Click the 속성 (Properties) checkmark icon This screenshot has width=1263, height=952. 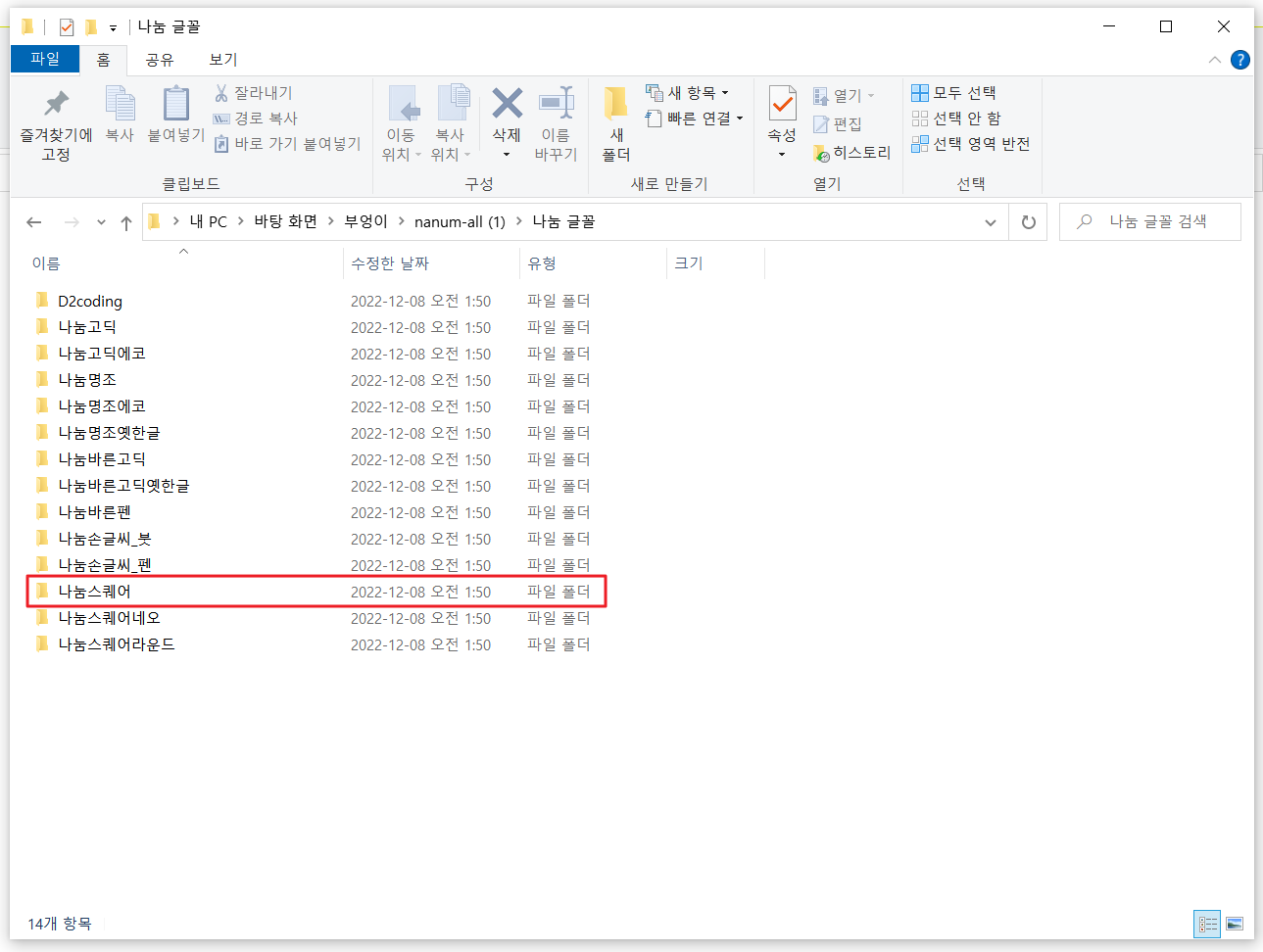click(x=782, y=104)
